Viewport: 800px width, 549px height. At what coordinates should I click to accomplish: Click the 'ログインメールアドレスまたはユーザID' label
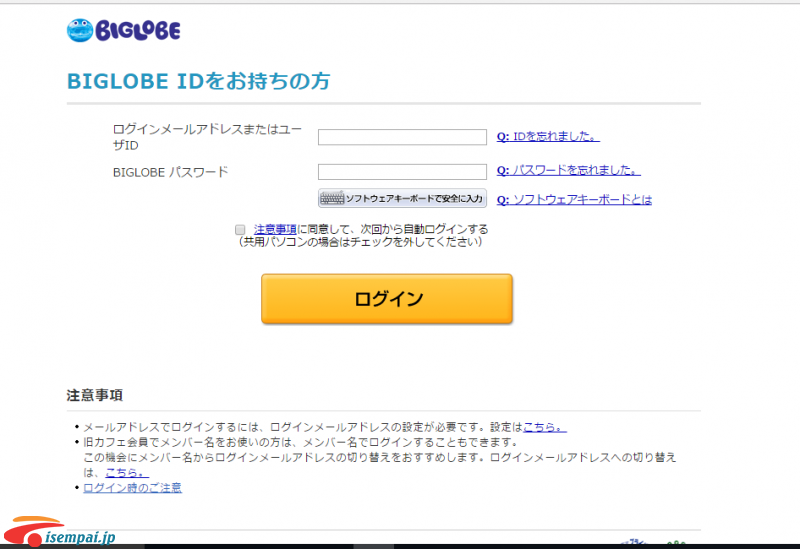pos(207,137)
